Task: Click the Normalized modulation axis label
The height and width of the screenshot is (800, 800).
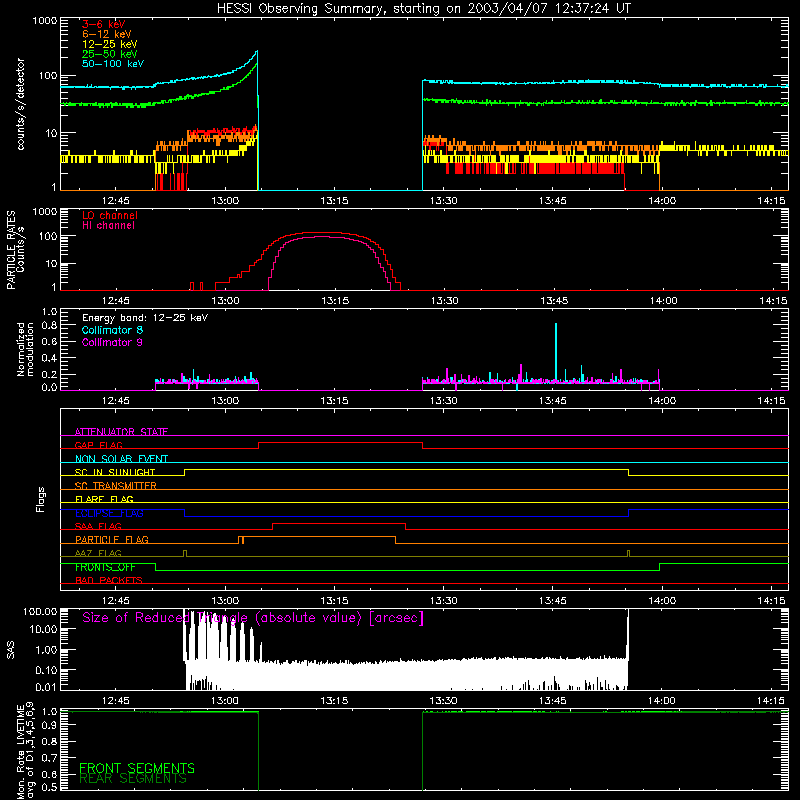Action: point(24,349)
